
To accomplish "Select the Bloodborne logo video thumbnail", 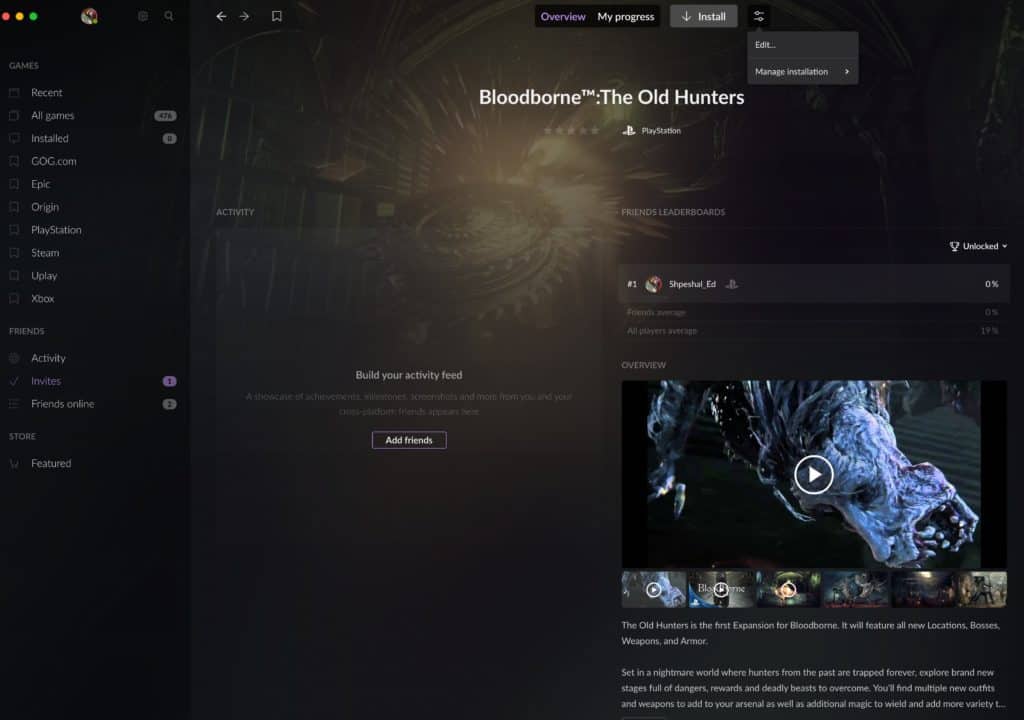I will tap(721, 589).
